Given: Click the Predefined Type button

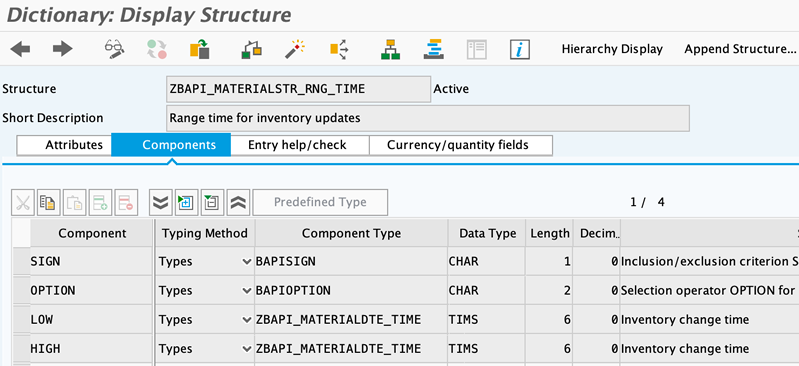Looking at the screenshot, I should (x=320, y=202).
